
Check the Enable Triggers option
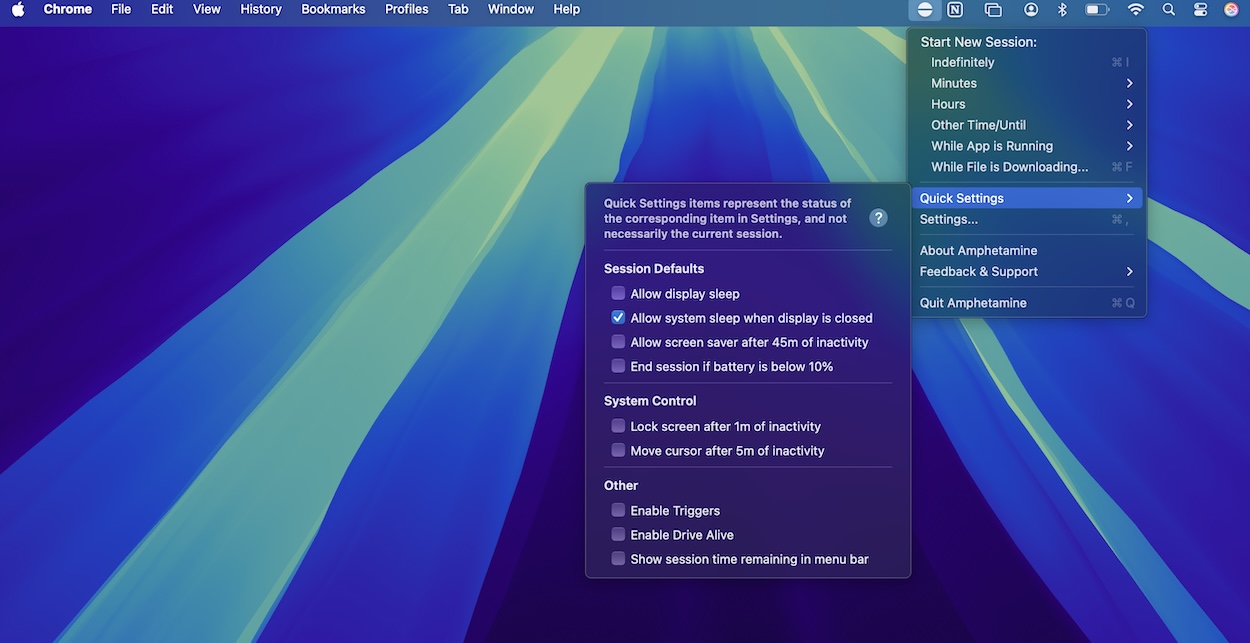(x=618, y=510)
